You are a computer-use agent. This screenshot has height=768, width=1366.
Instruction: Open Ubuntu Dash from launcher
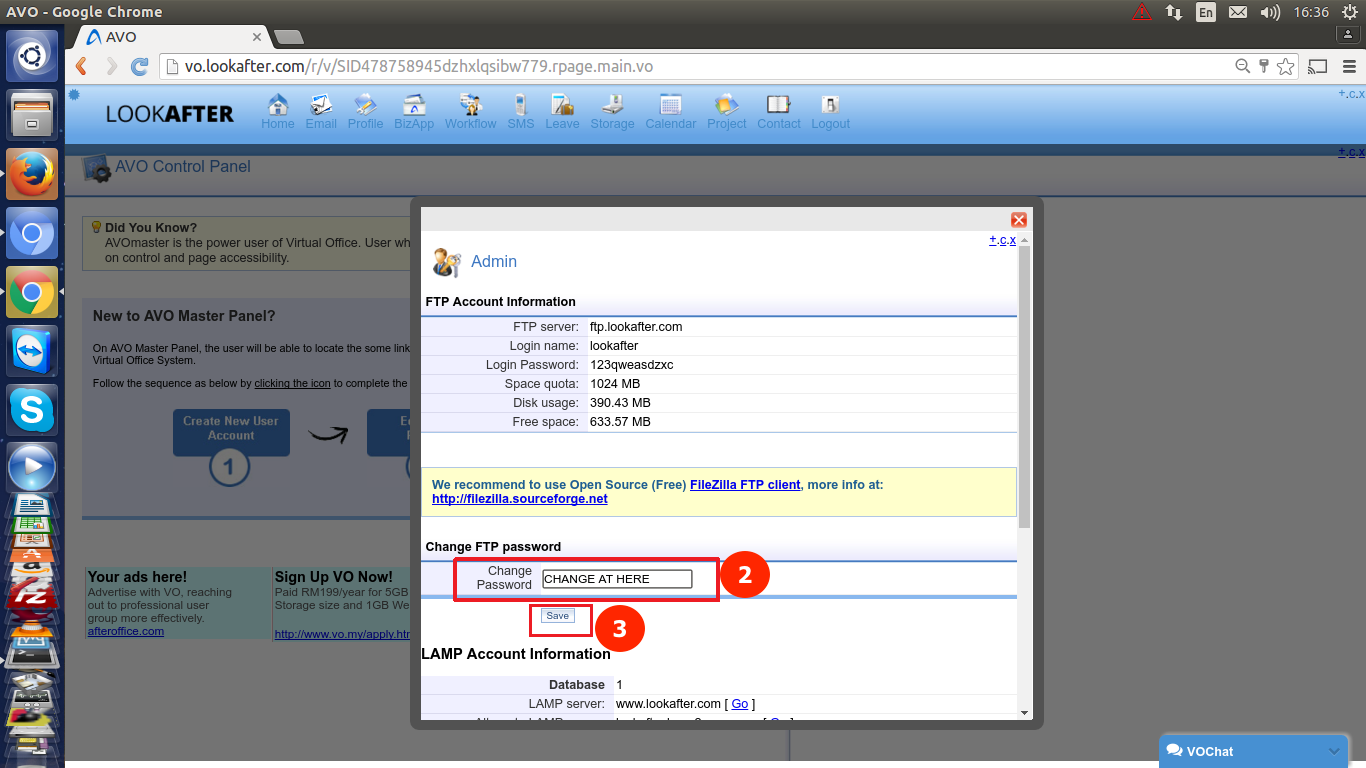point(32,56)
